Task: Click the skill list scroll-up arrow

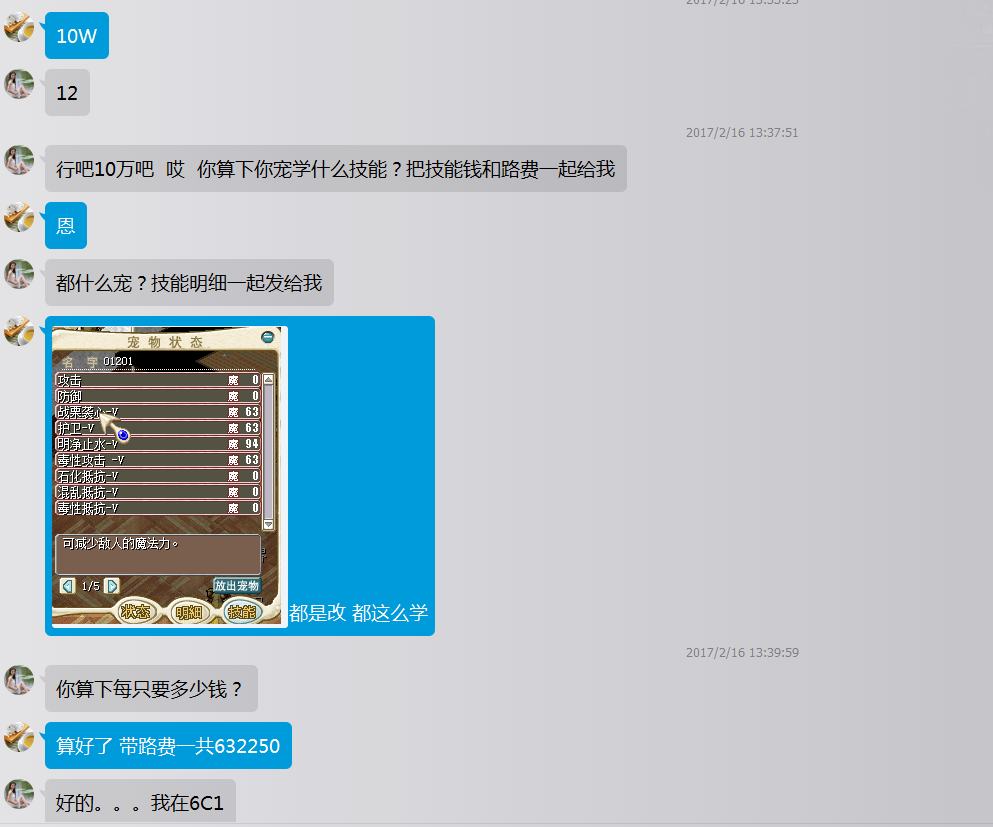Action: click(268, 380)
